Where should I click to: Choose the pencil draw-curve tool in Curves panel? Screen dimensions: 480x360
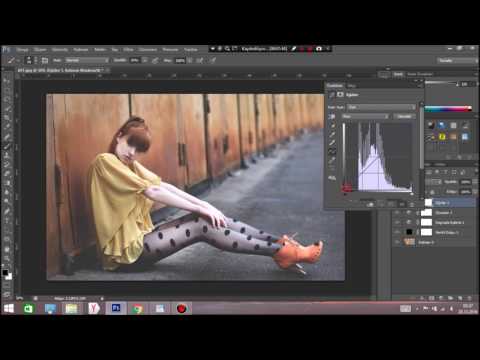[332, 160]
